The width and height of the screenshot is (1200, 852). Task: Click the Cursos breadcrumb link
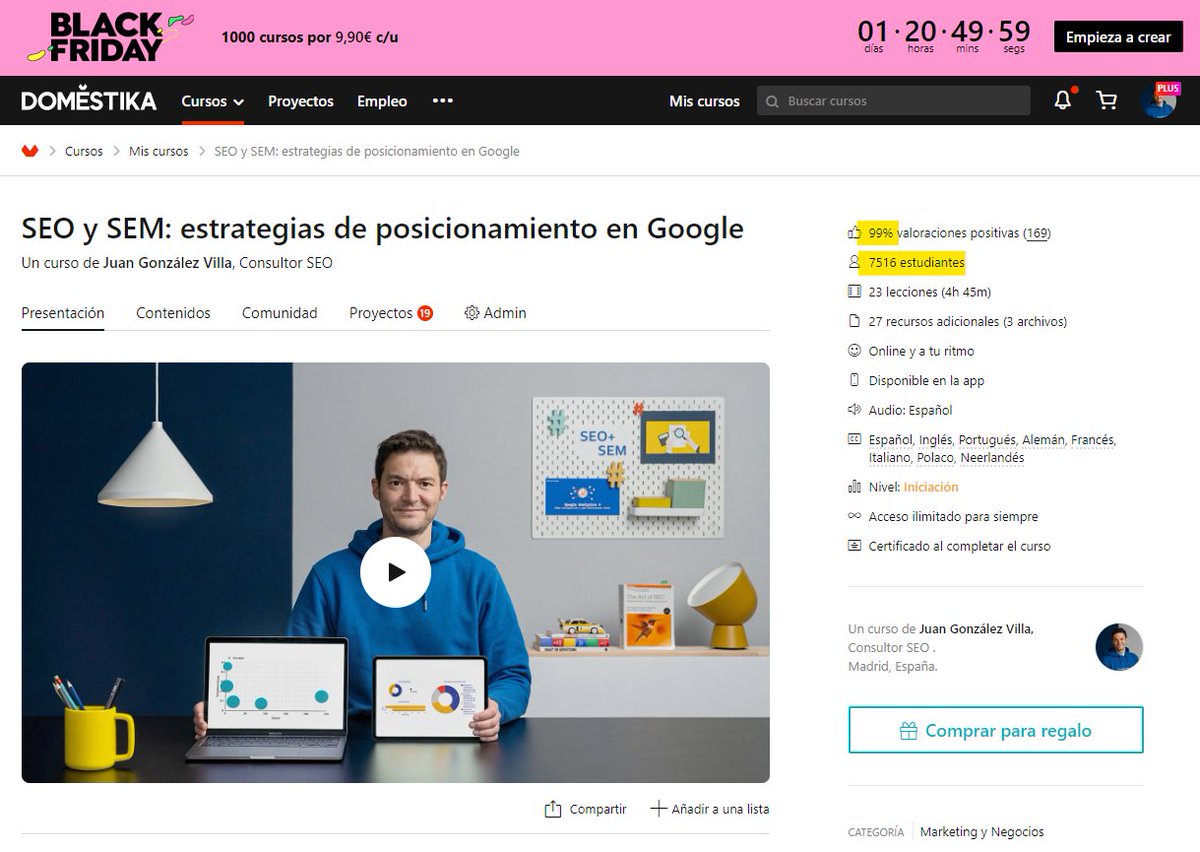(x=84, y=151)
